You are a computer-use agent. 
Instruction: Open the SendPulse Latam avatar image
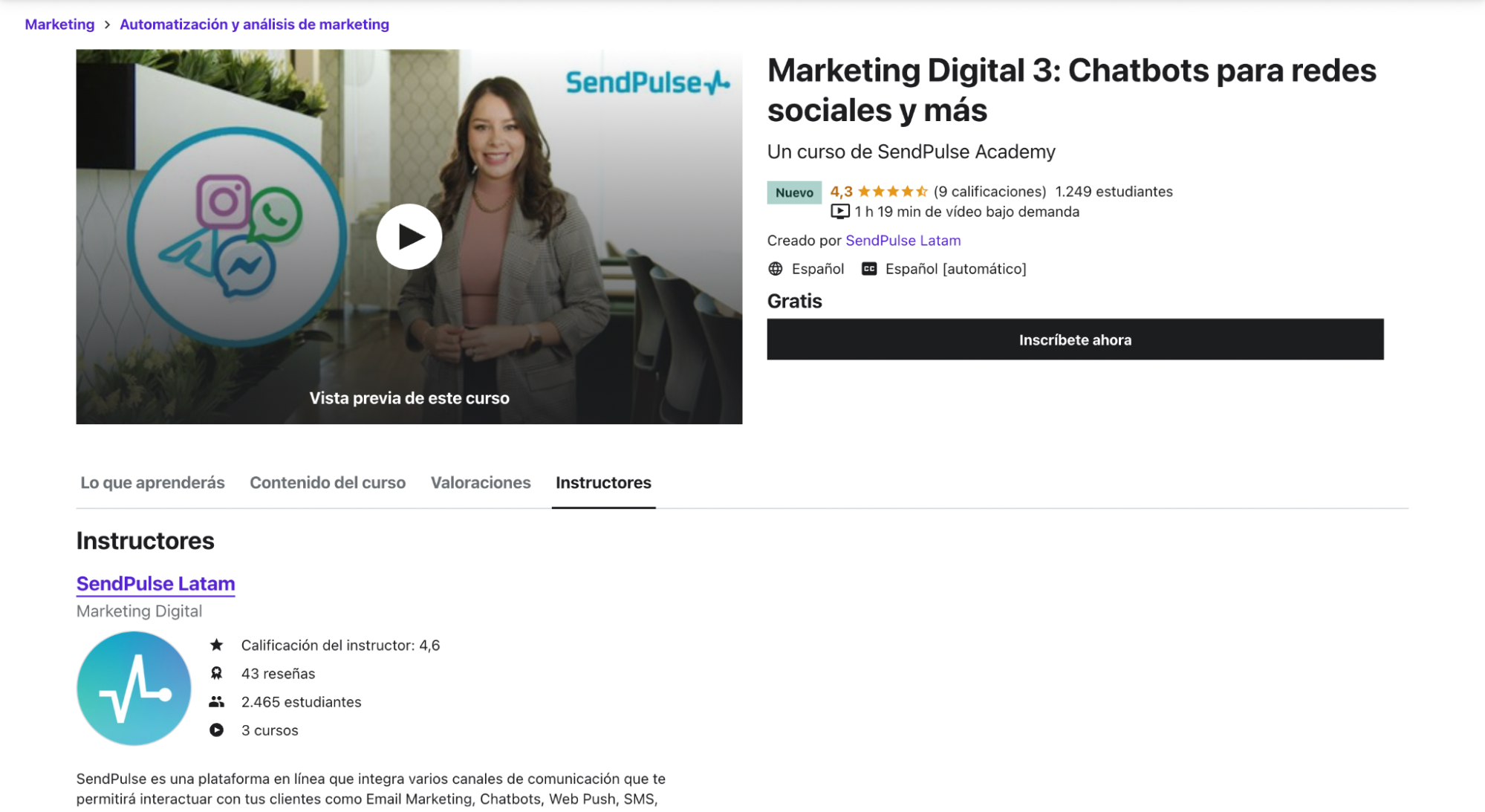[x=134, y=688]
